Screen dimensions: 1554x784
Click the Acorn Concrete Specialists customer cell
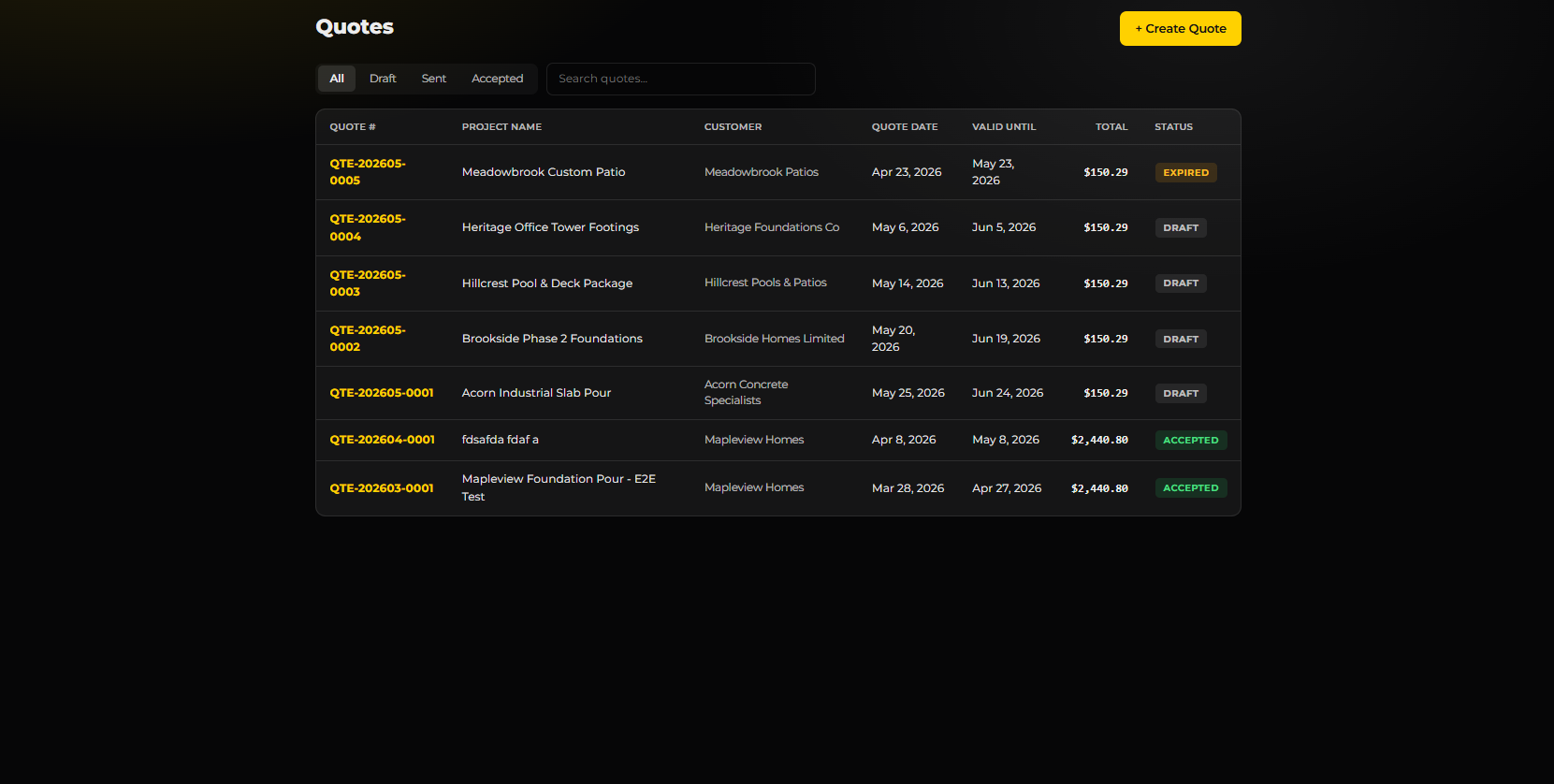pyautogui.click(x=747, y=392)
